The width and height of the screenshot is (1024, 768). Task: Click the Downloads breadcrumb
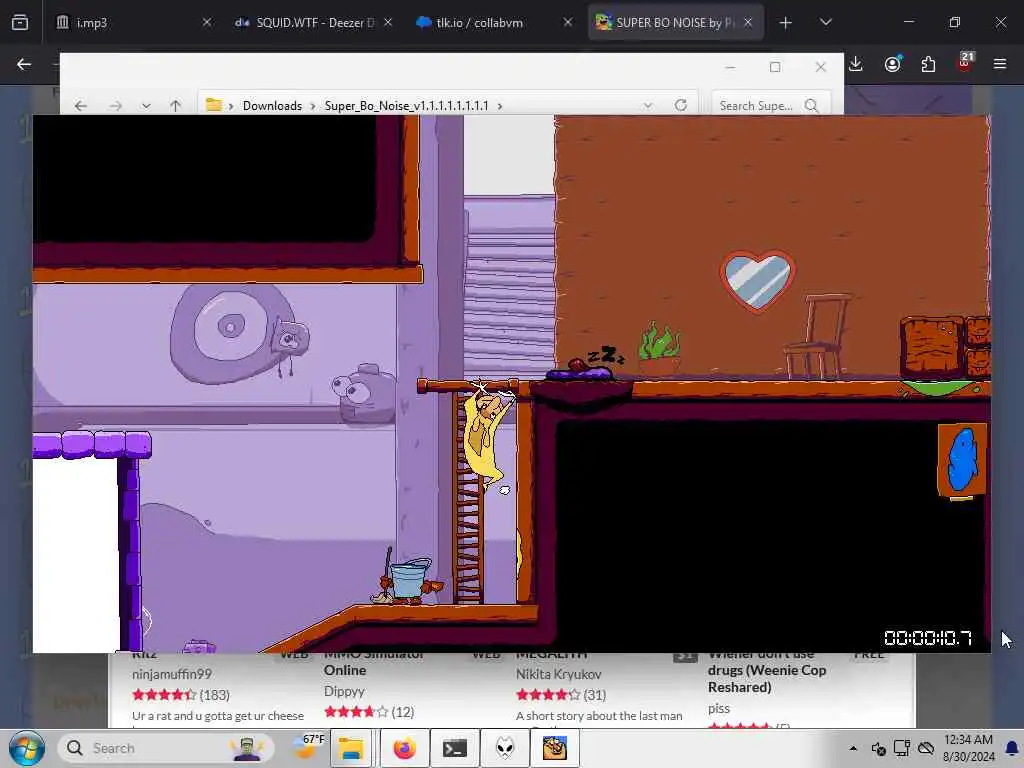coord(272,106)
